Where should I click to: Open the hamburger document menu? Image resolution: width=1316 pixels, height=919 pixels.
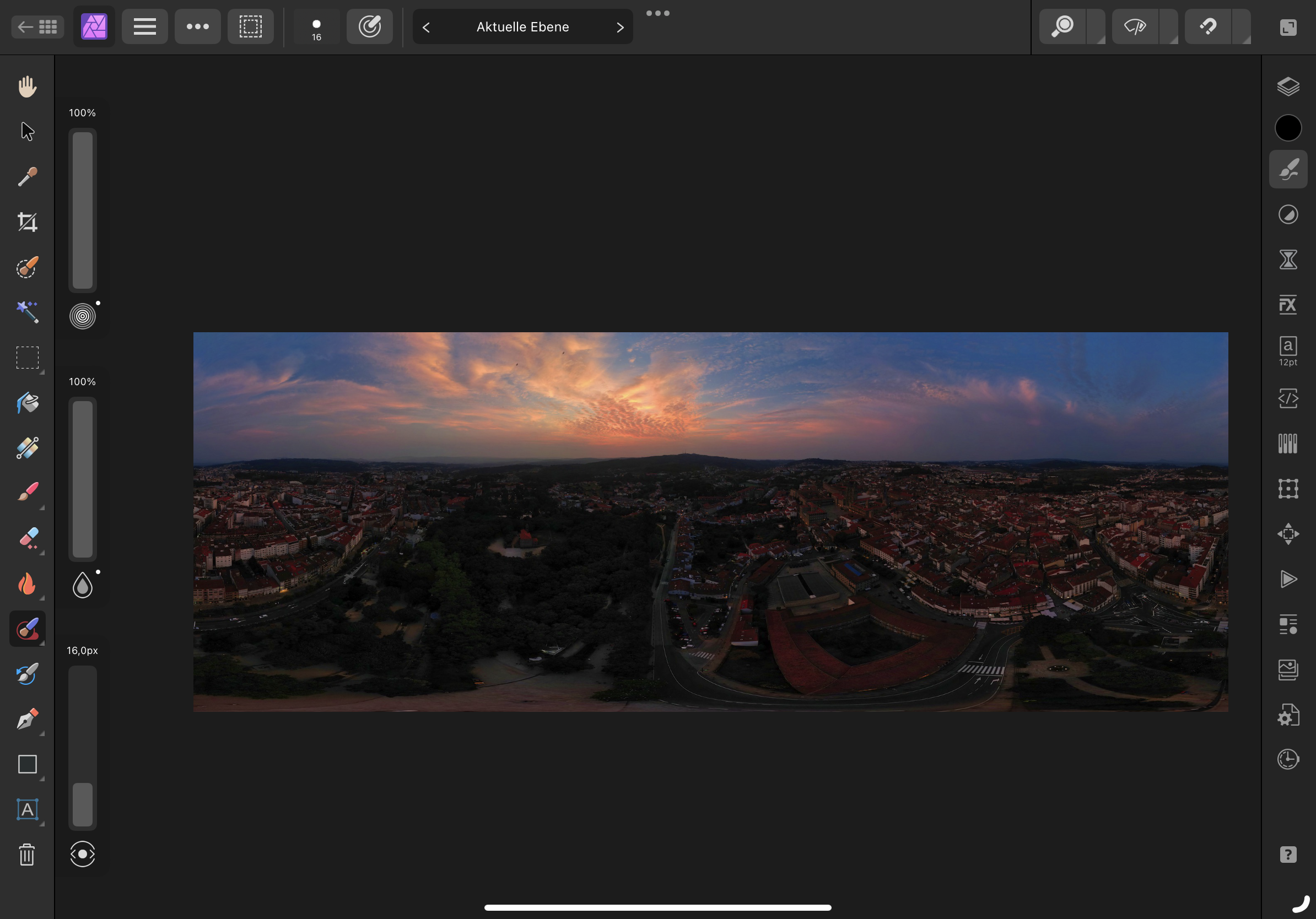pyautogui.click(x=144, y=26)
